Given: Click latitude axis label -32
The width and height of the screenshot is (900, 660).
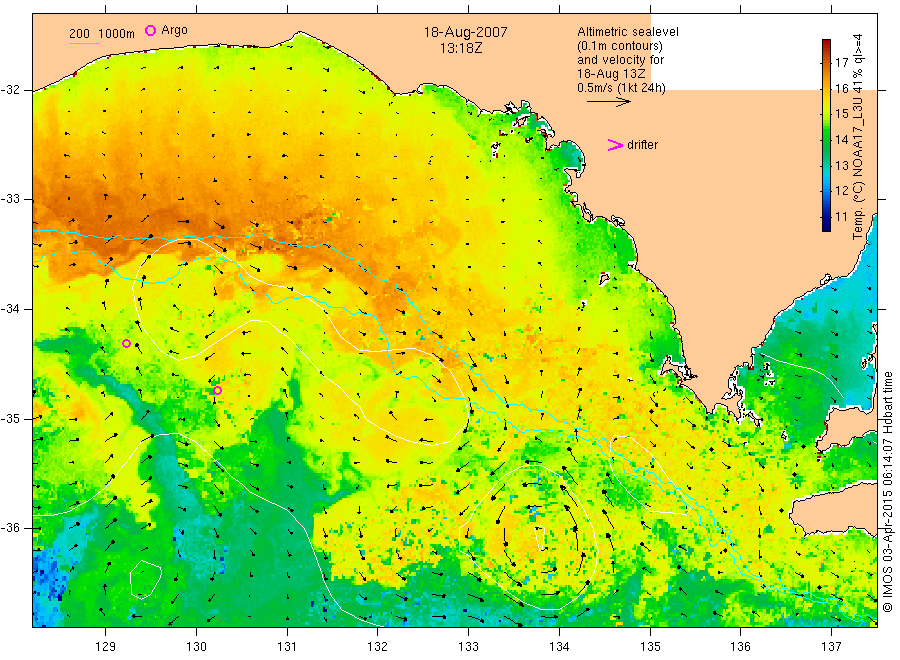Looking at the screenshot, I should [10, 90].
